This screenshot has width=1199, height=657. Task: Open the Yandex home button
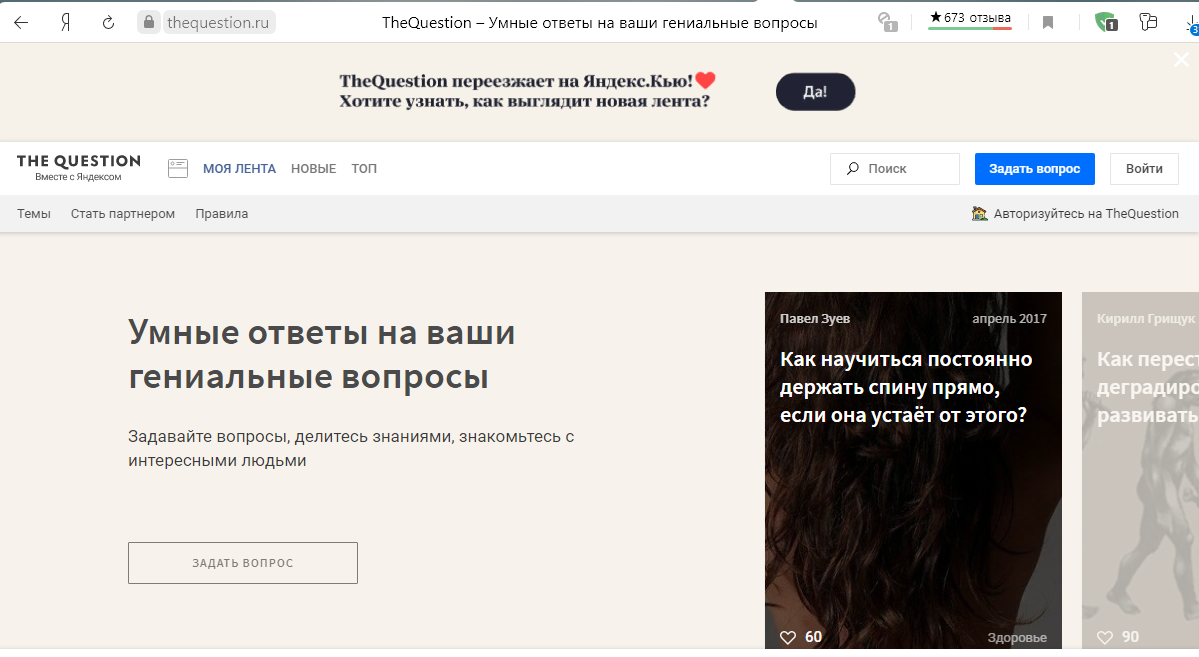tap(66, 22)
